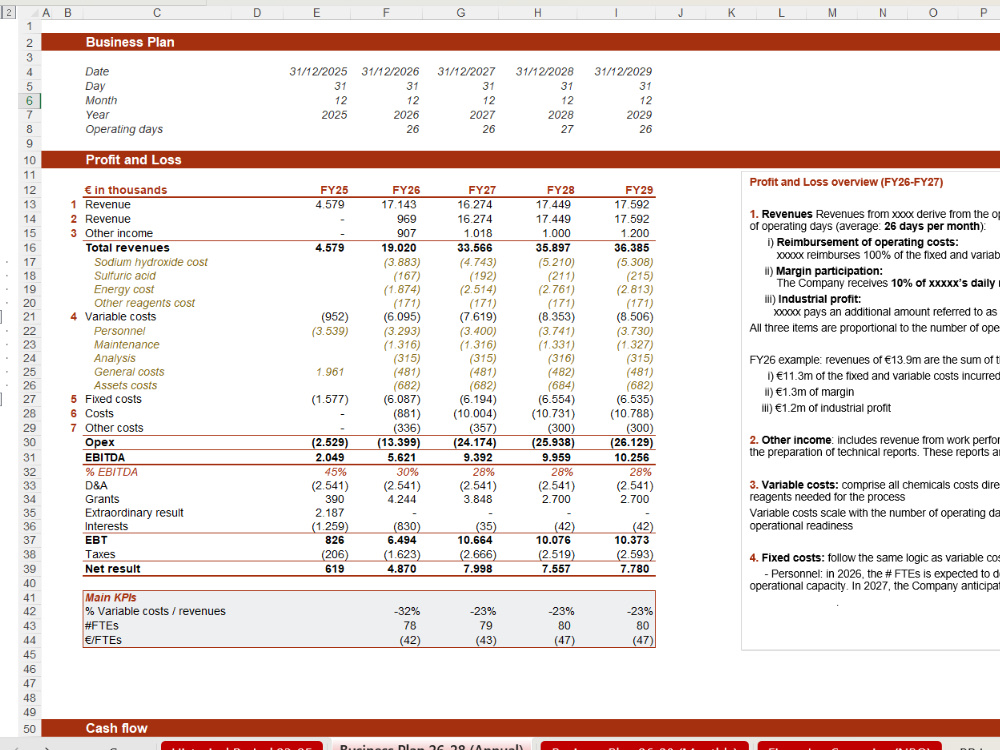
Task: Click the 'Industrial profit:' note text
Action: click(820, 300)
